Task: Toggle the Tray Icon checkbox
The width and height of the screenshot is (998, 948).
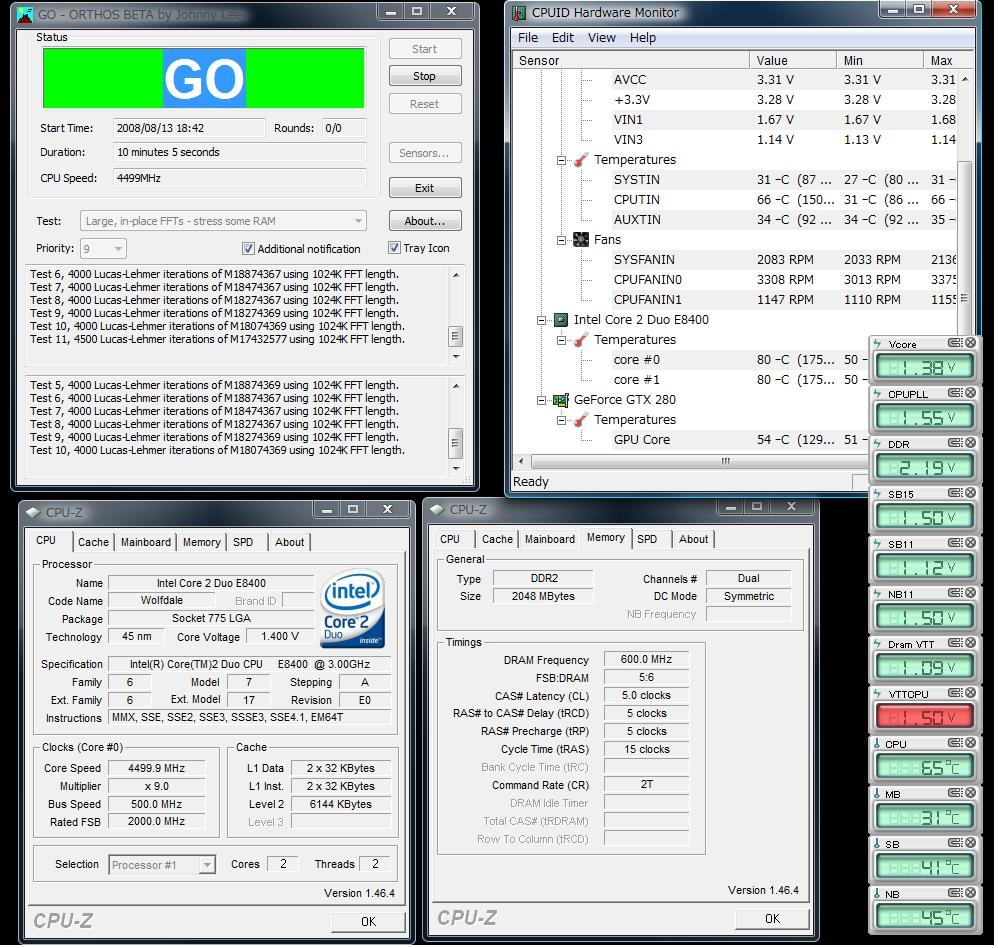Action: click(x=395, y=248)
